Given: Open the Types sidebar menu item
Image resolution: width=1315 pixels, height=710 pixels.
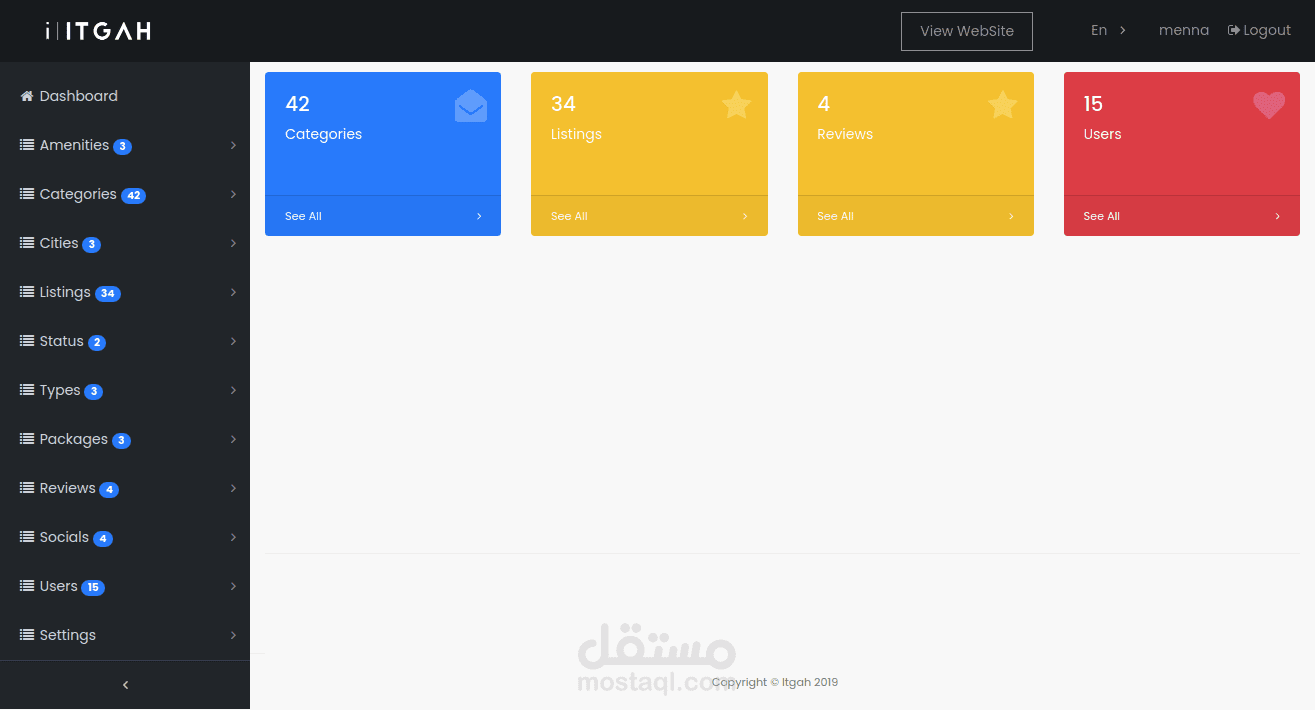Looking at the screenshot, I should pyautogui.click(x=125, y=390).
